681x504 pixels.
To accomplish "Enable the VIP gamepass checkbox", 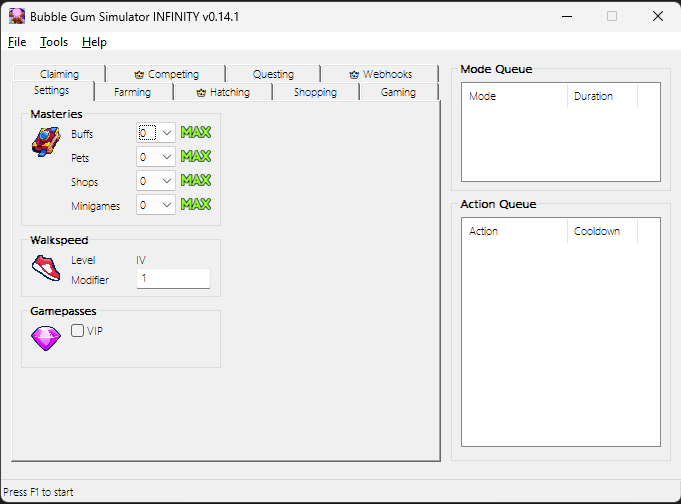I will point(77,331).
